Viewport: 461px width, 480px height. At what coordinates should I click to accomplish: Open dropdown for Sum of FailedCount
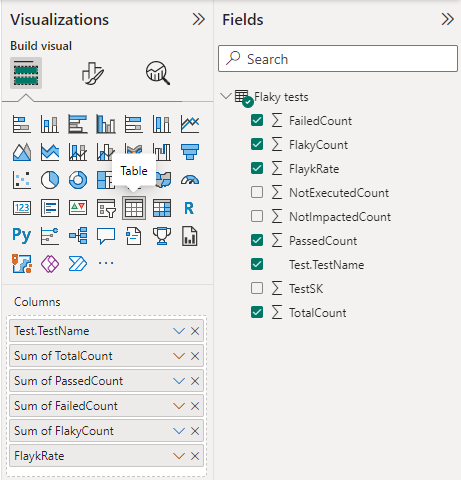click(179, 406)
